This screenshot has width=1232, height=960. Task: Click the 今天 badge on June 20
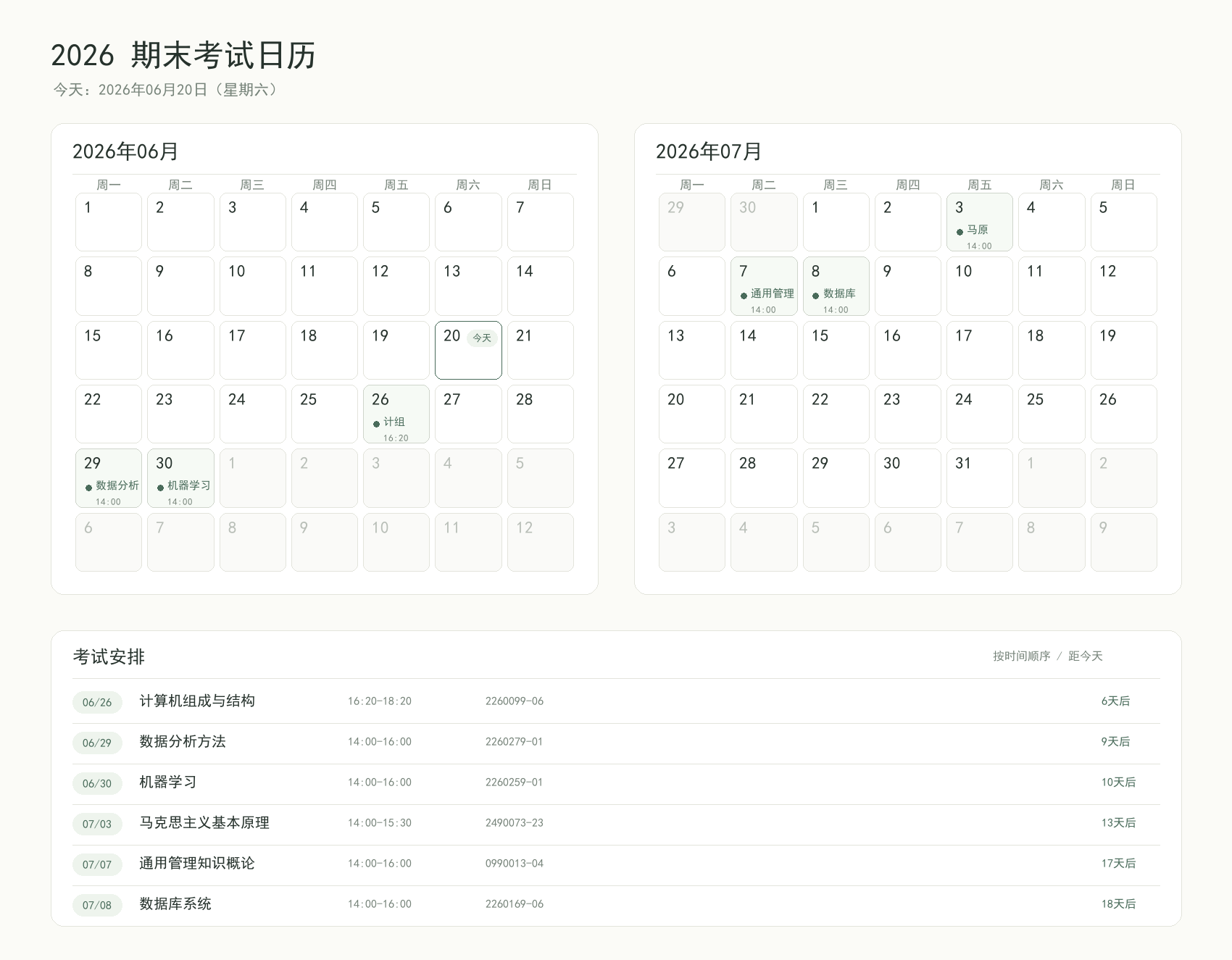tap(482, 338)
